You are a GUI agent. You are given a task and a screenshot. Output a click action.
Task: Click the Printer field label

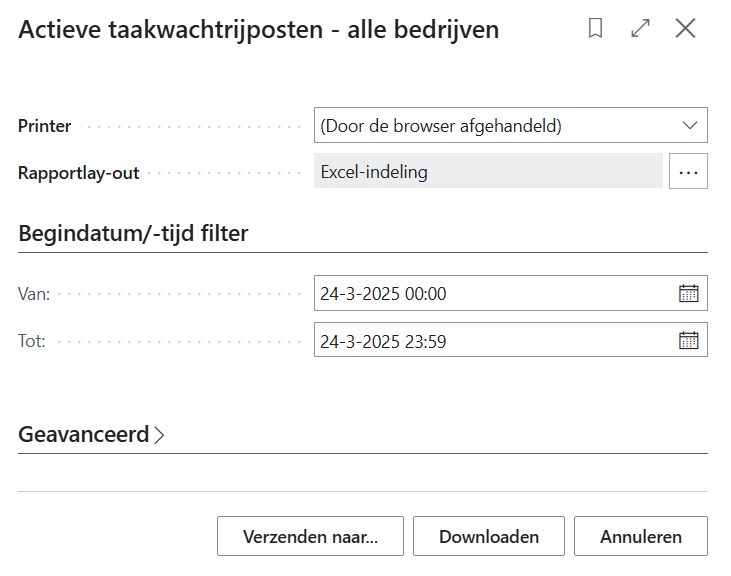pyautogui.click(x=45, y=126)
